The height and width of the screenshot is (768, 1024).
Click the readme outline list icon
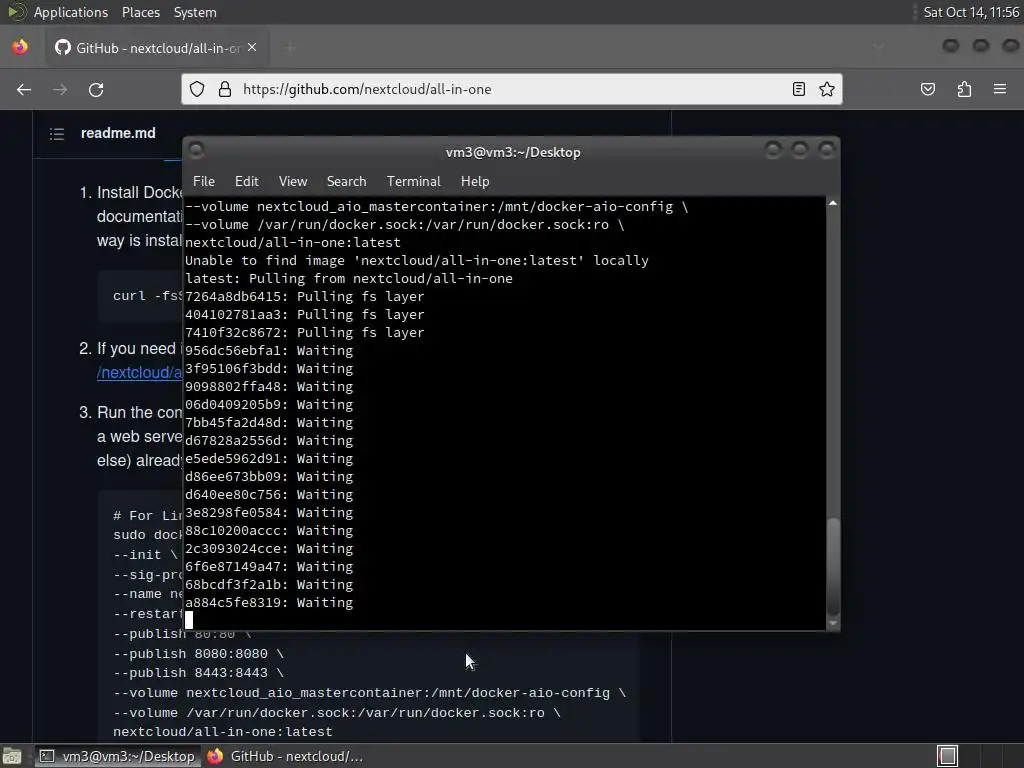(x=57, y=134)
